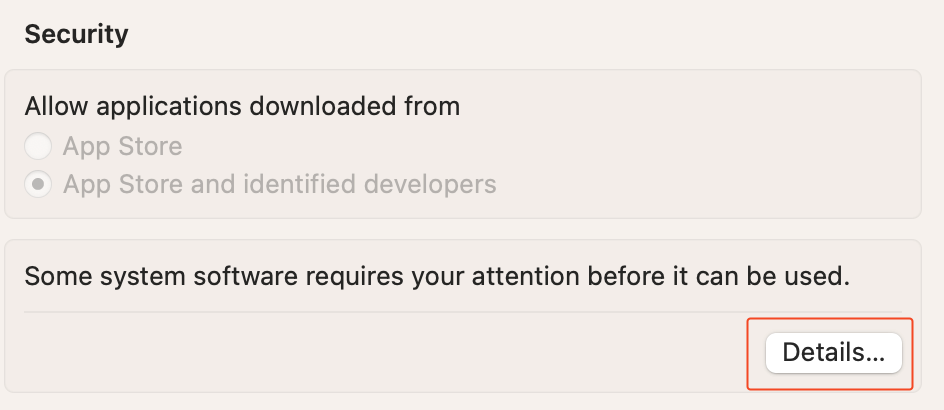
Task: Click blank area right of the Security heading
Action: 500,34
